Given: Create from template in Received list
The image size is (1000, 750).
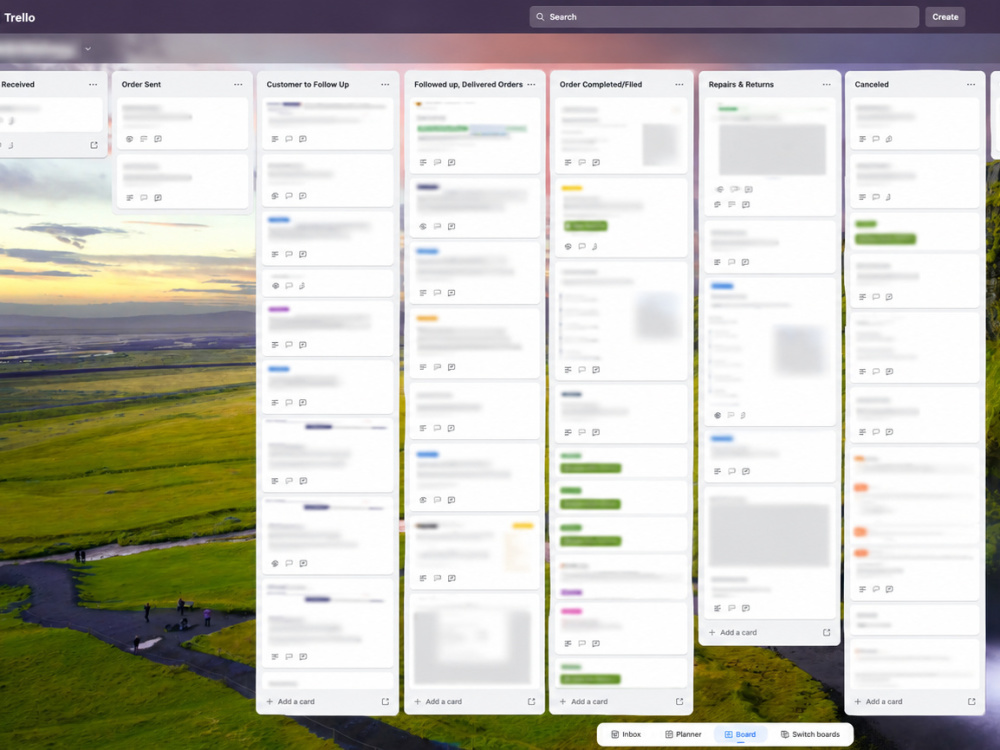Looking at the screenshot, I should tap(94, 145).
